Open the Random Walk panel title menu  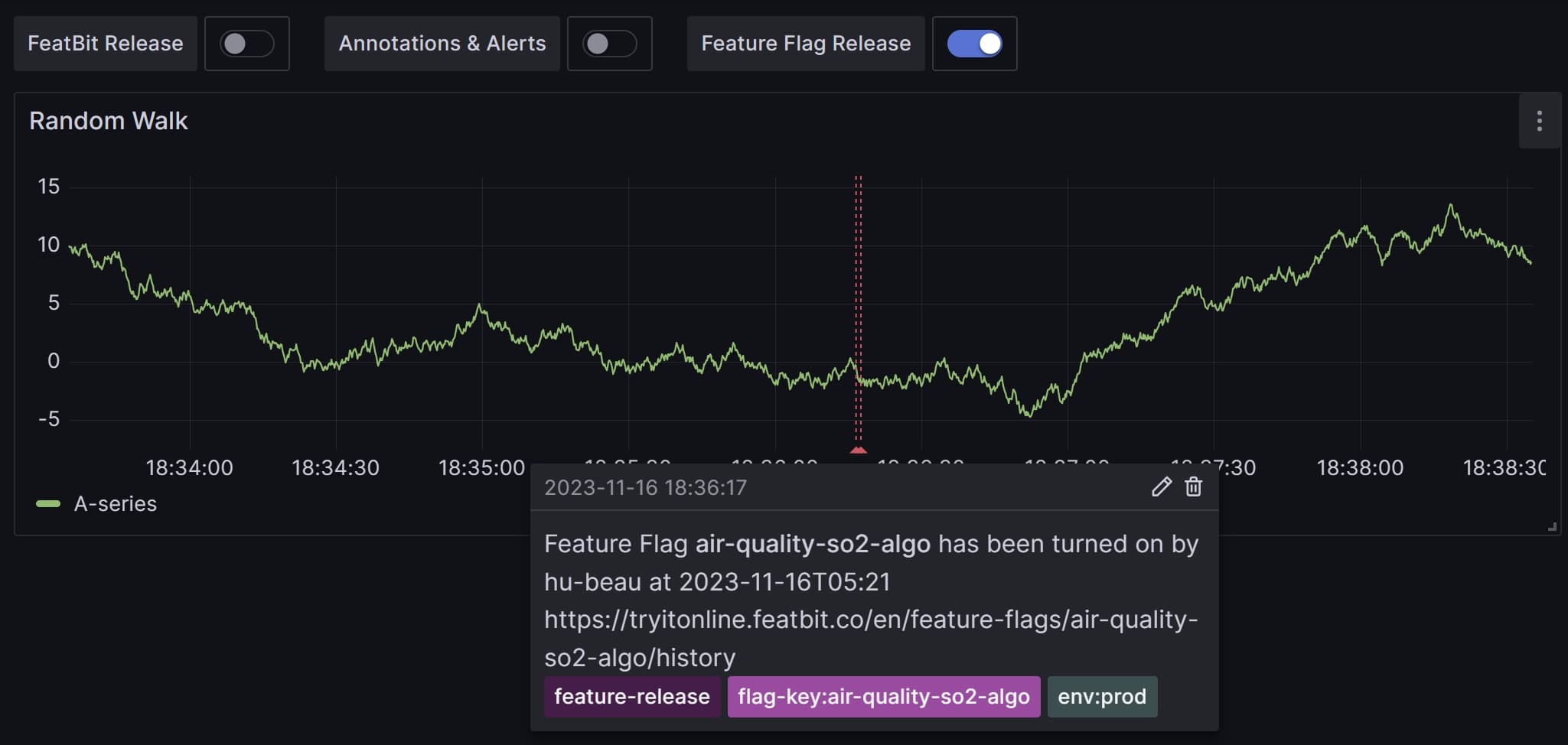tap(108, 121)
